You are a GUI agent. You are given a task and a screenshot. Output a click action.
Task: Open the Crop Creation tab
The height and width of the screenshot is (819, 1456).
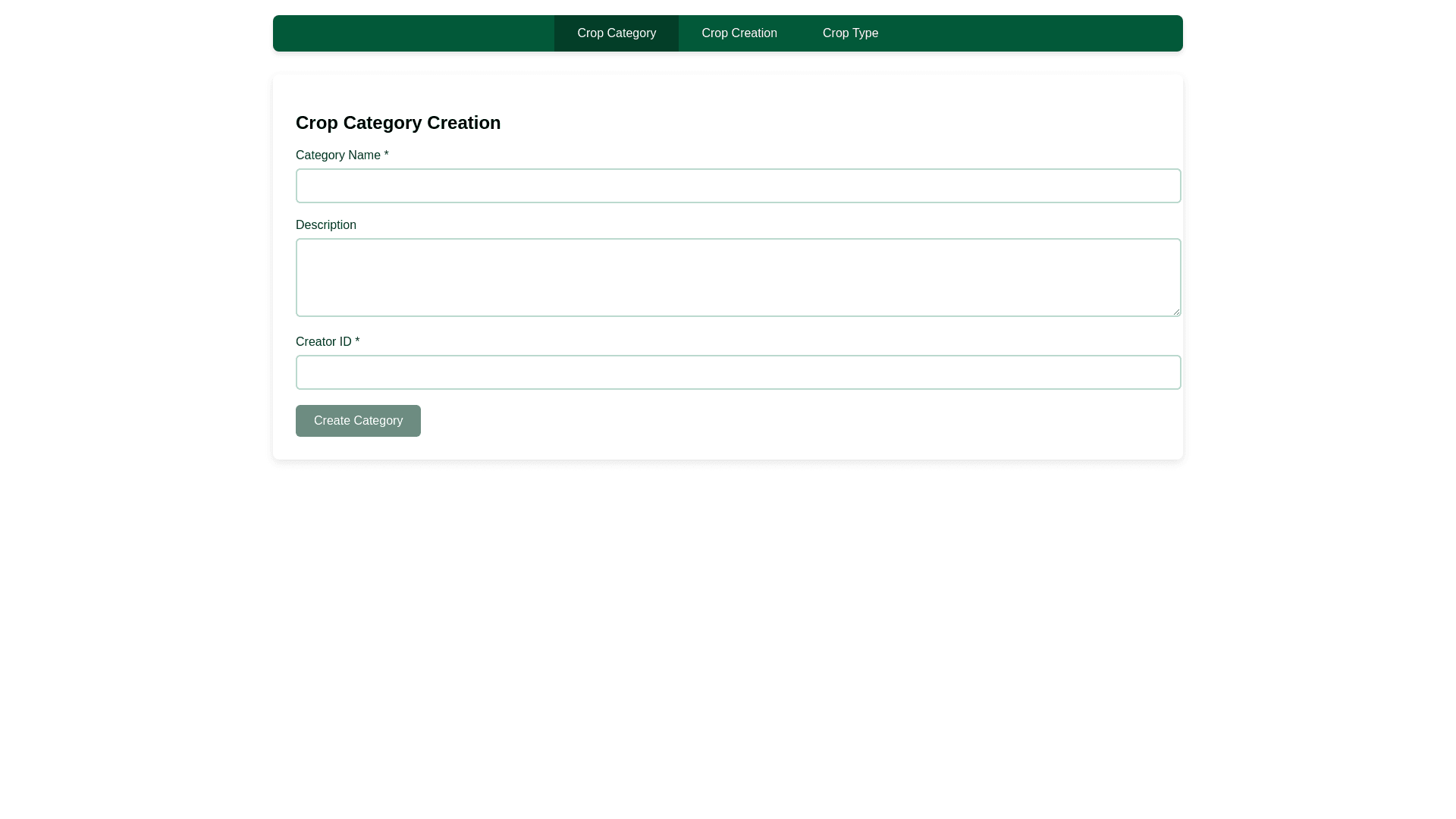click(739, 33)
